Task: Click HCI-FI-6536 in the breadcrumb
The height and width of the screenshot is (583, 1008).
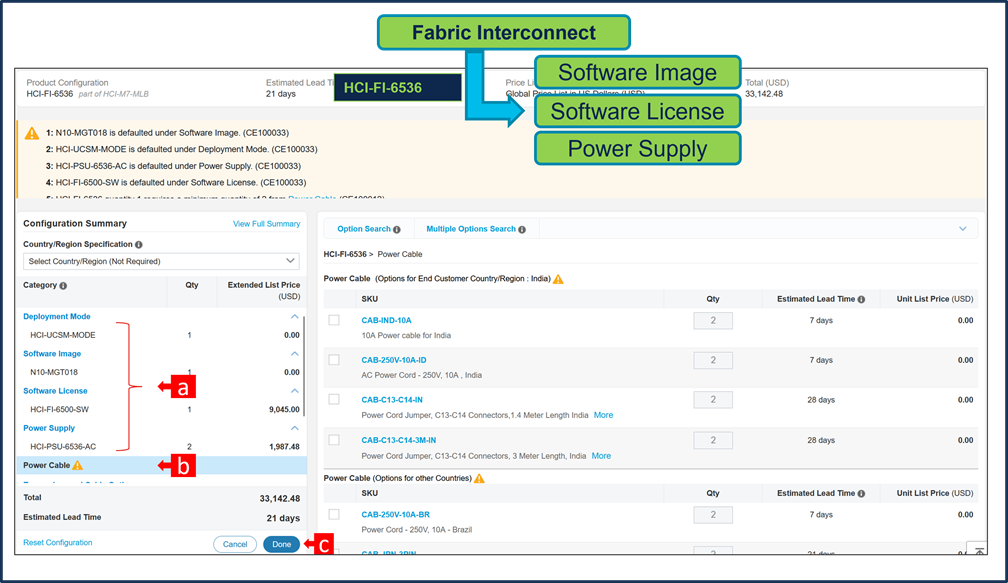Action: tap(345, 255)
